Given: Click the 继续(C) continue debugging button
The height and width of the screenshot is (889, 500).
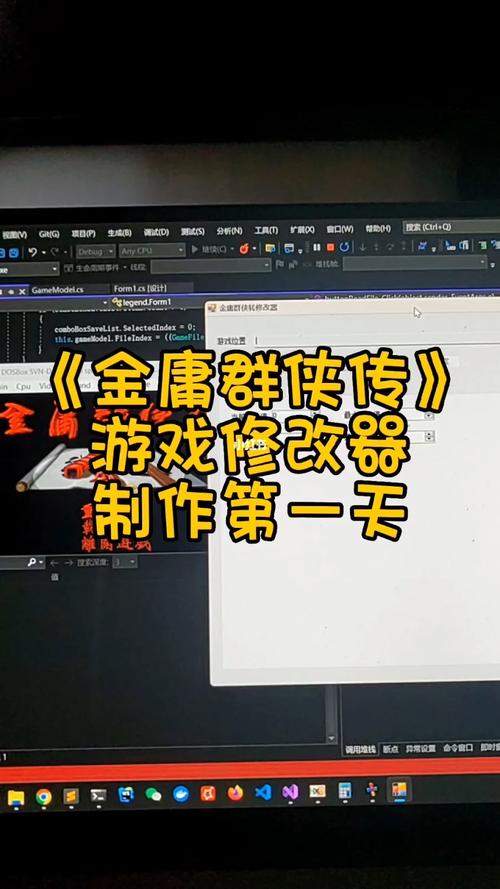Looking at the screenshot, I should (x=212, y=249).
